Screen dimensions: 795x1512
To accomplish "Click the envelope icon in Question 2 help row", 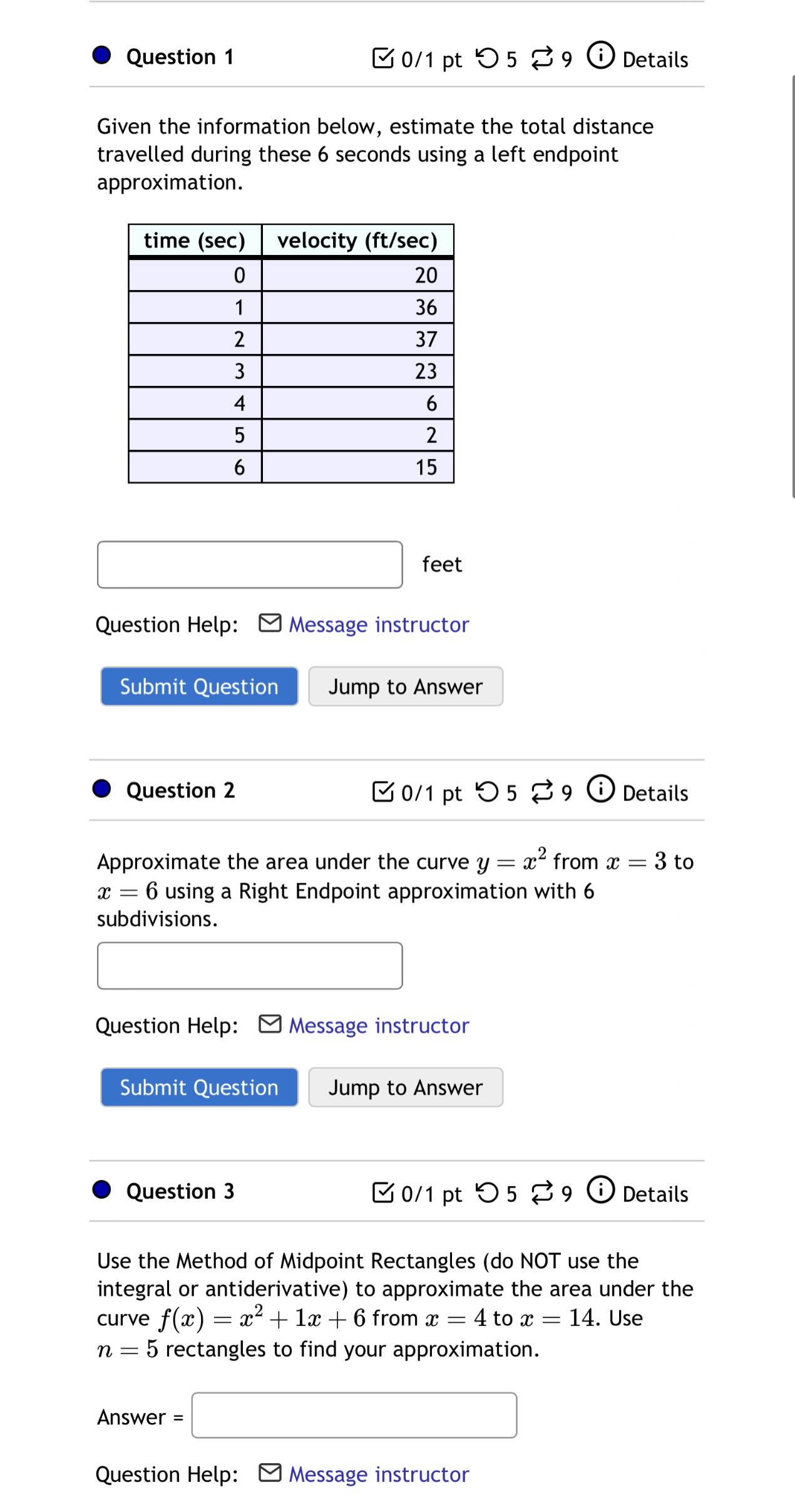I will [x=270, y=1025].
